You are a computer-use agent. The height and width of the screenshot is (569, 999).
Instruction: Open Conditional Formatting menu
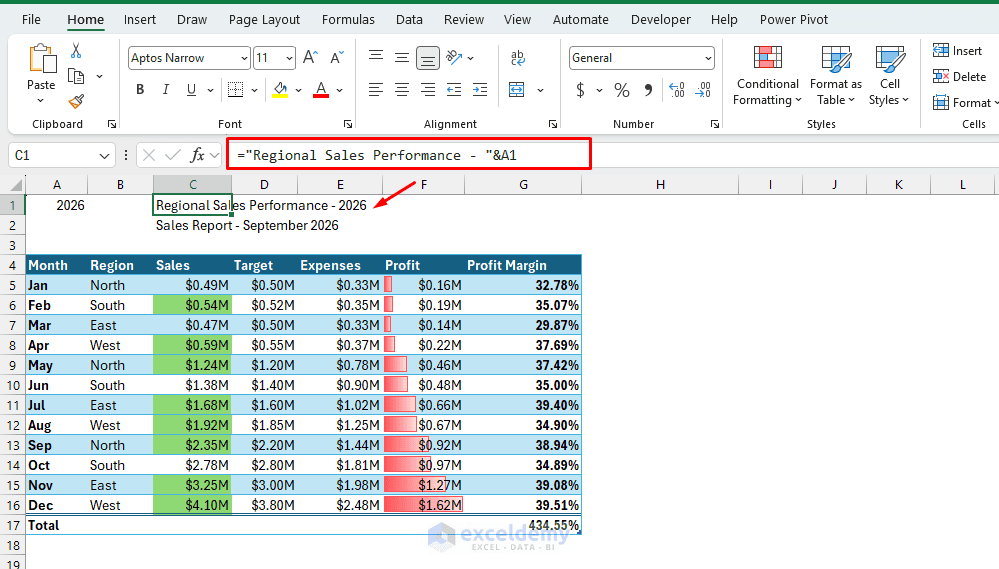coord(767,75)
